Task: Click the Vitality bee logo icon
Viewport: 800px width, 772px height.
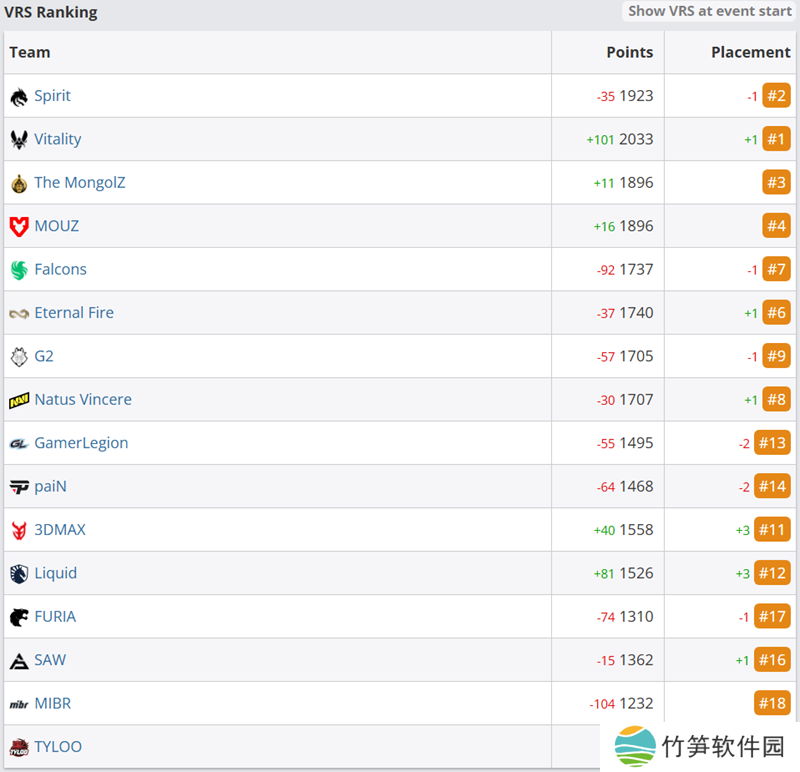Action: pos(19,140)
